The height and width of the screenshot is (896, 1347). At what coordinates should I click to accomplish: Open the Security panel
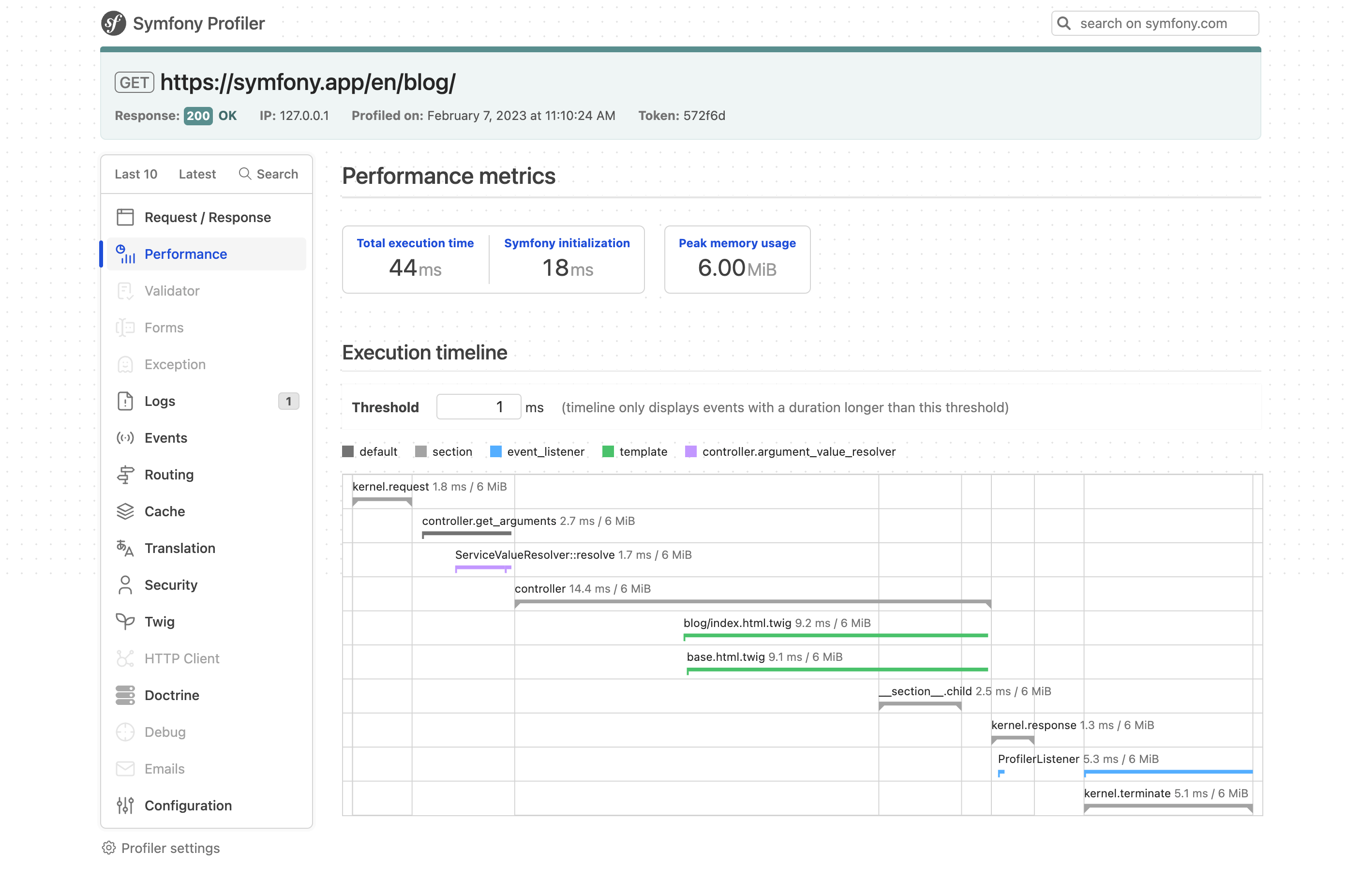point(170,584)
